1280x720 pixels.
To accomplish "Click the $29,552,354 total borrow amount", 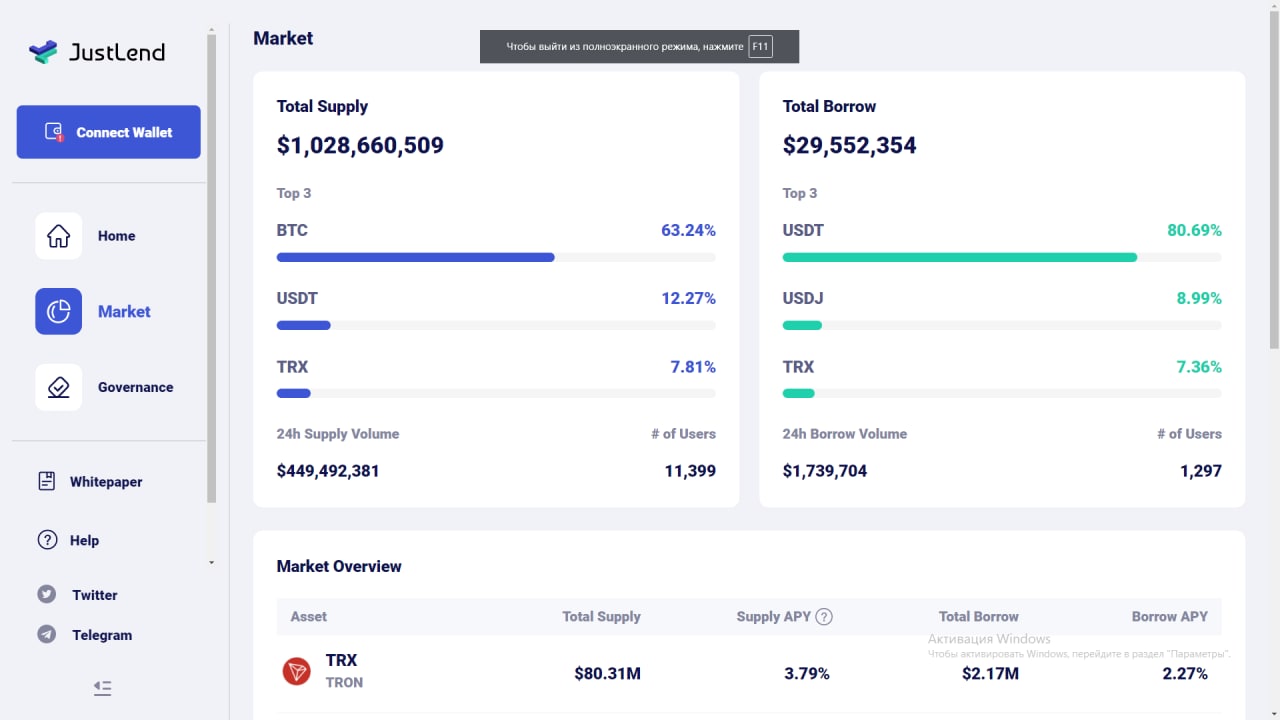I will (849, 145).
